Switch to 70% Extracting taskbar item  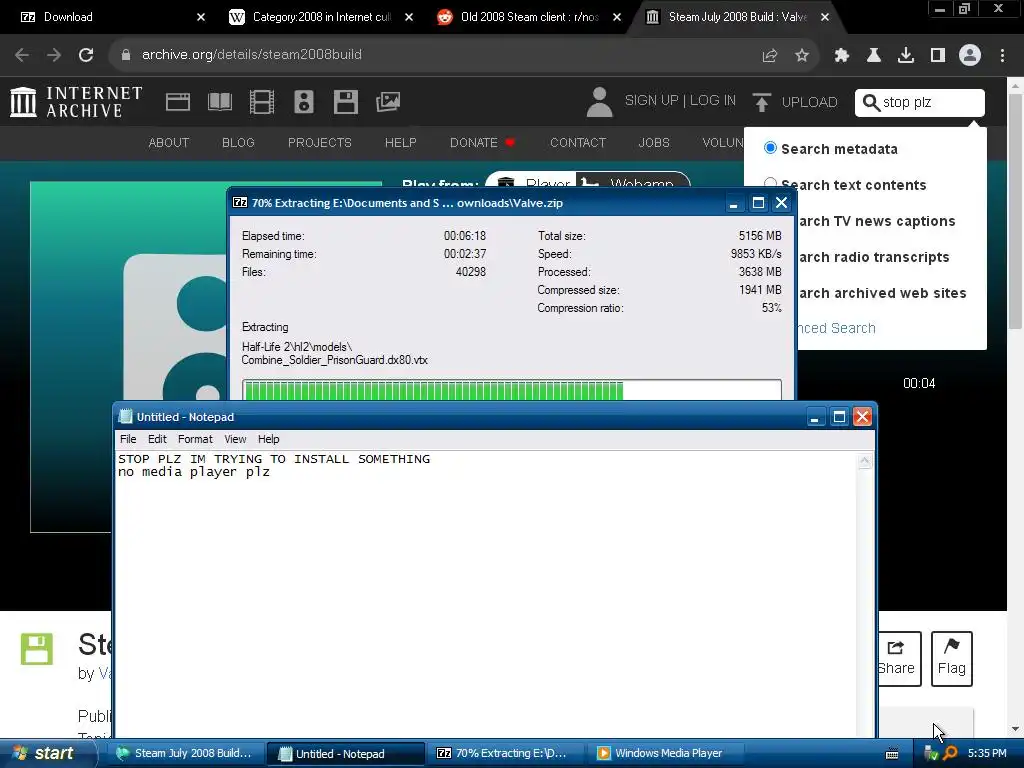504,754
